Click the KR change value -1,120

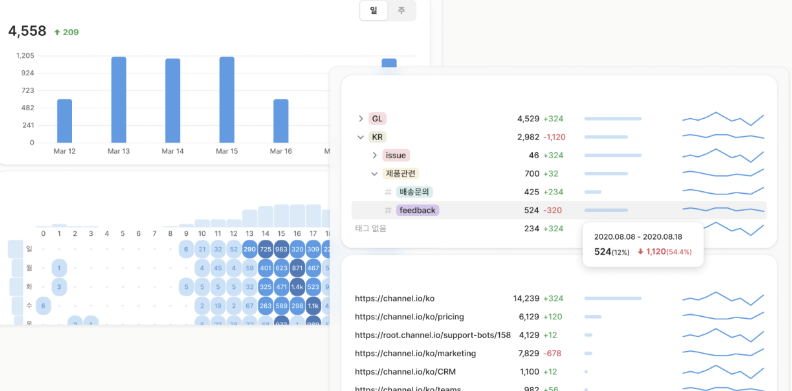coord(555,137)
